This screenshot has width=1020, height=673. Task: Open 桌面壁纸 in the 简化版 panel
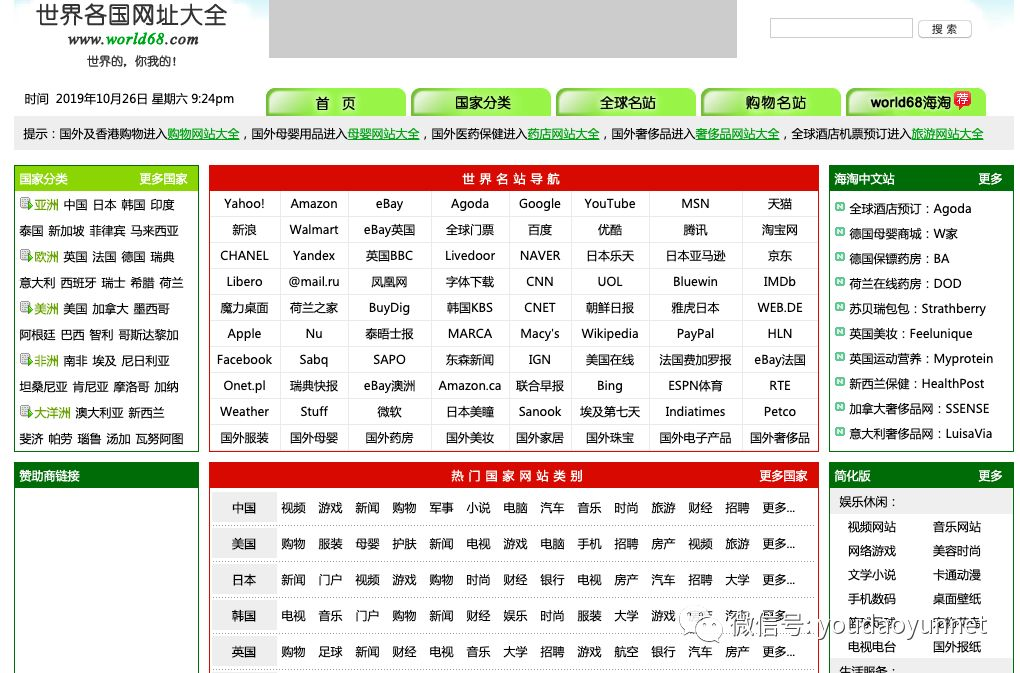tap(957, 599)
